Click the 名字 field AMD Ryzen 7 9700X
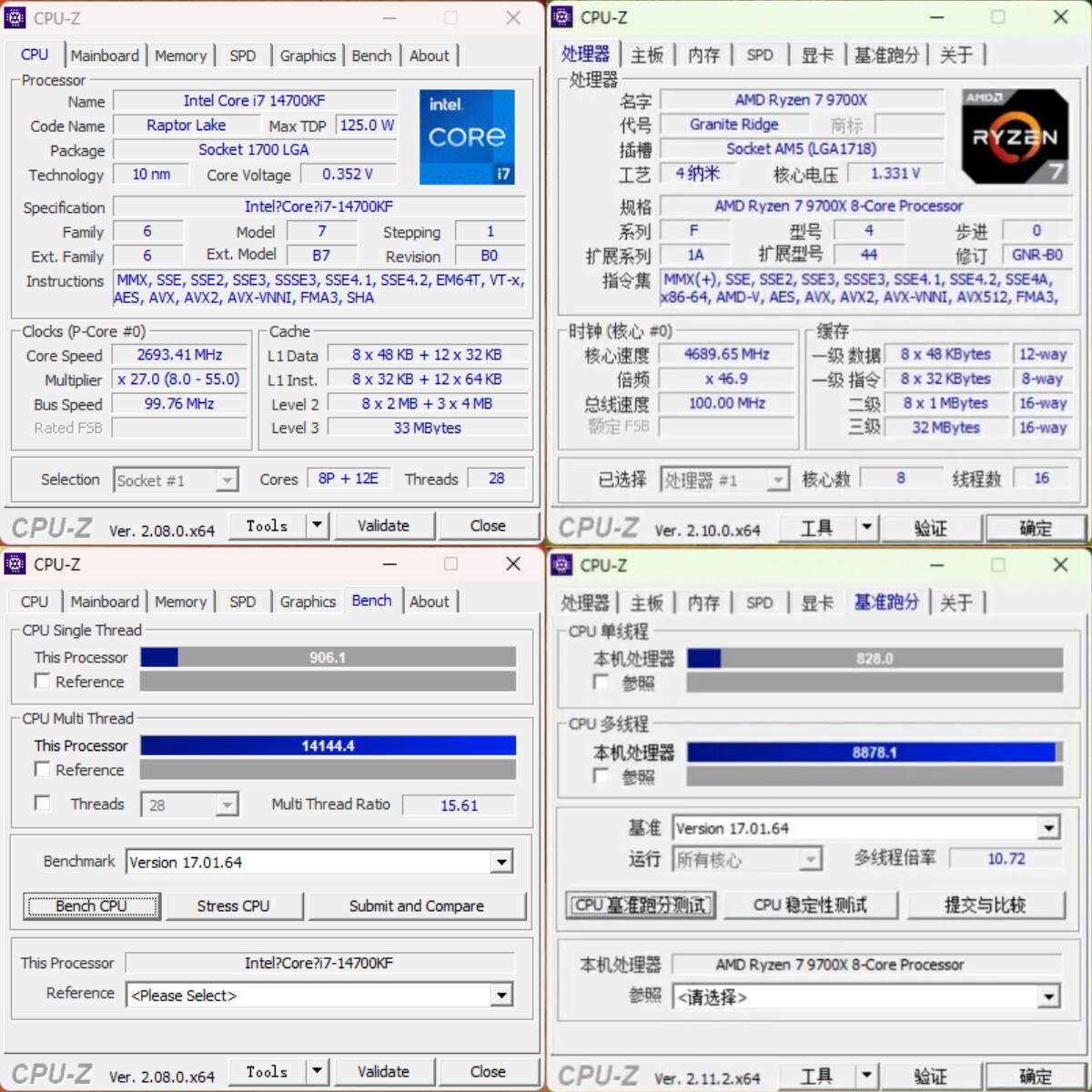This screenshot has height=1092, width=1092. (801, 100)
